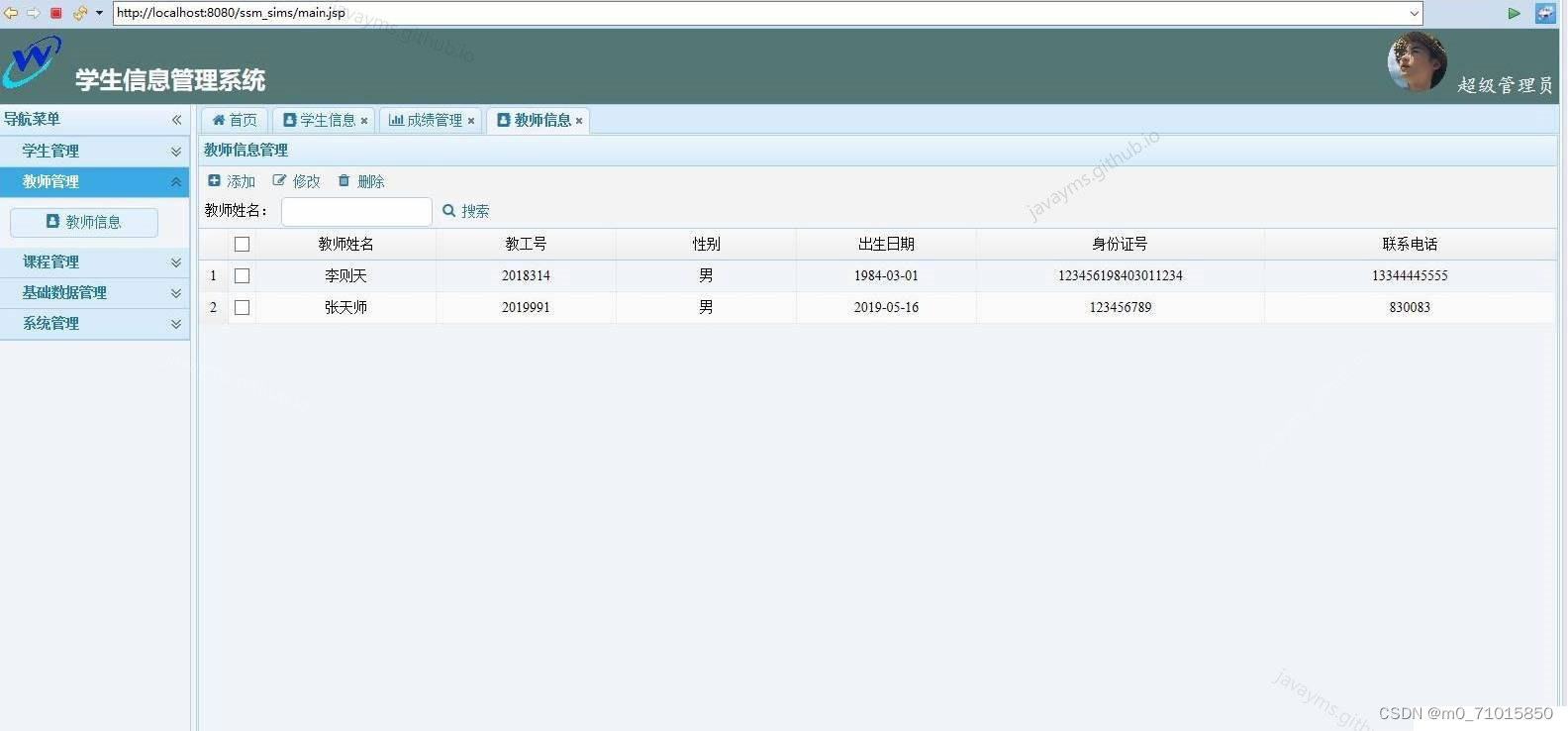
Task: Click ID number 123456789
Action: (1121, 307)
